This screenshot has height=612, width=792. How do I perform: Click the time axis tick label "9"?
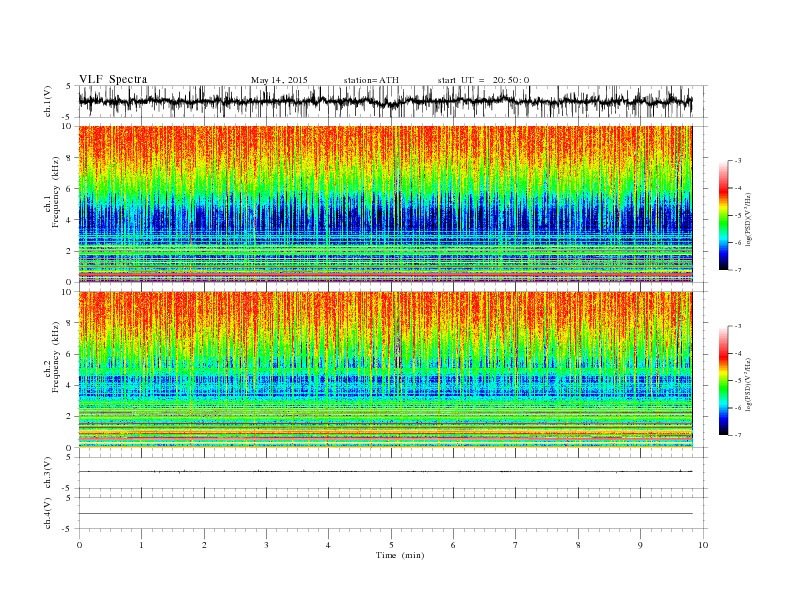640,545
